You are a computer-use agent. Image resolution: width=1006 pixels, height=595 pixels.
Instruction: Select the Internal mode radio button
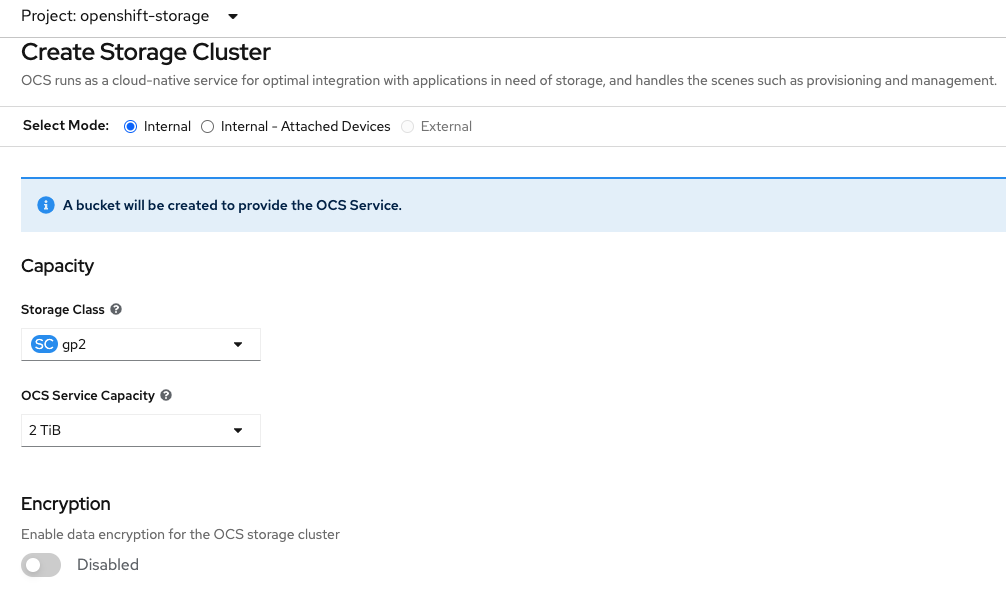click(130, 126)
